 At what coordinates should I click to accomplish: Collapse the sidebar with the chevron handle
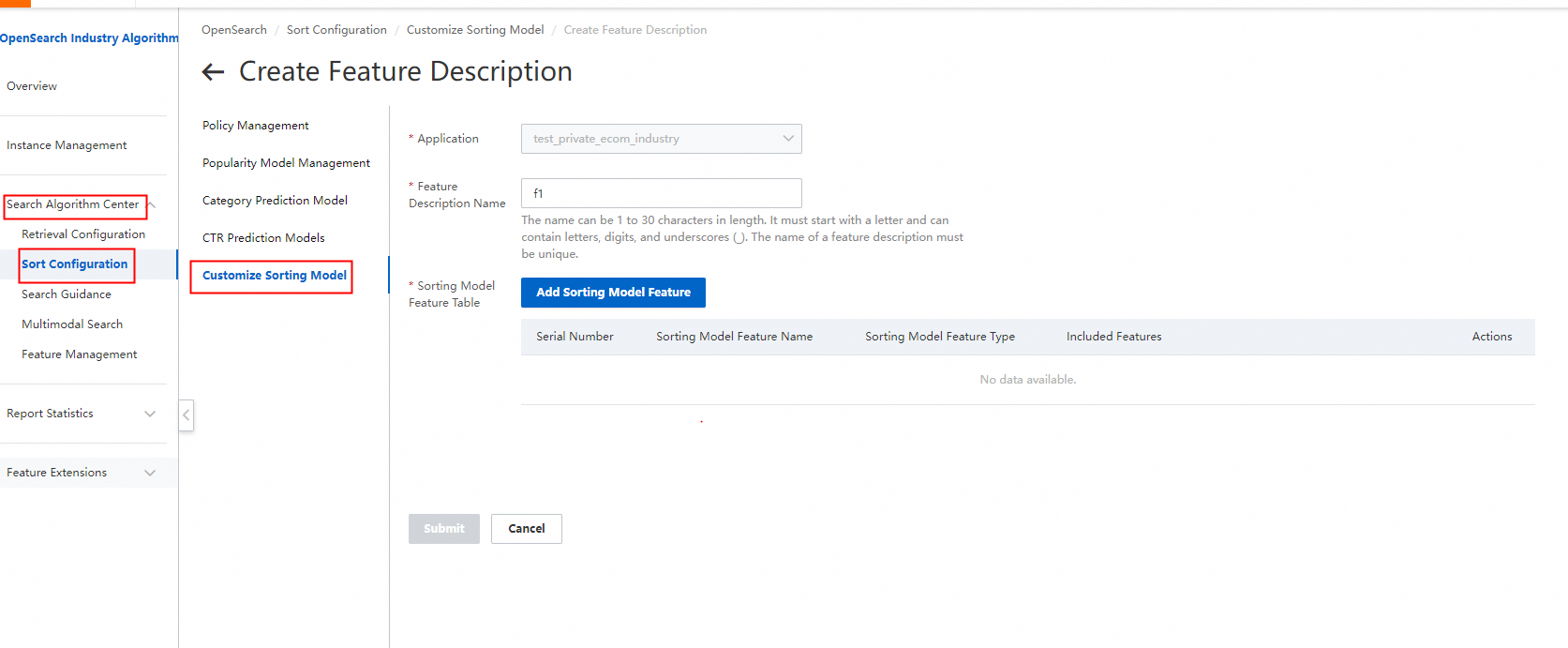tap(187, 414)
